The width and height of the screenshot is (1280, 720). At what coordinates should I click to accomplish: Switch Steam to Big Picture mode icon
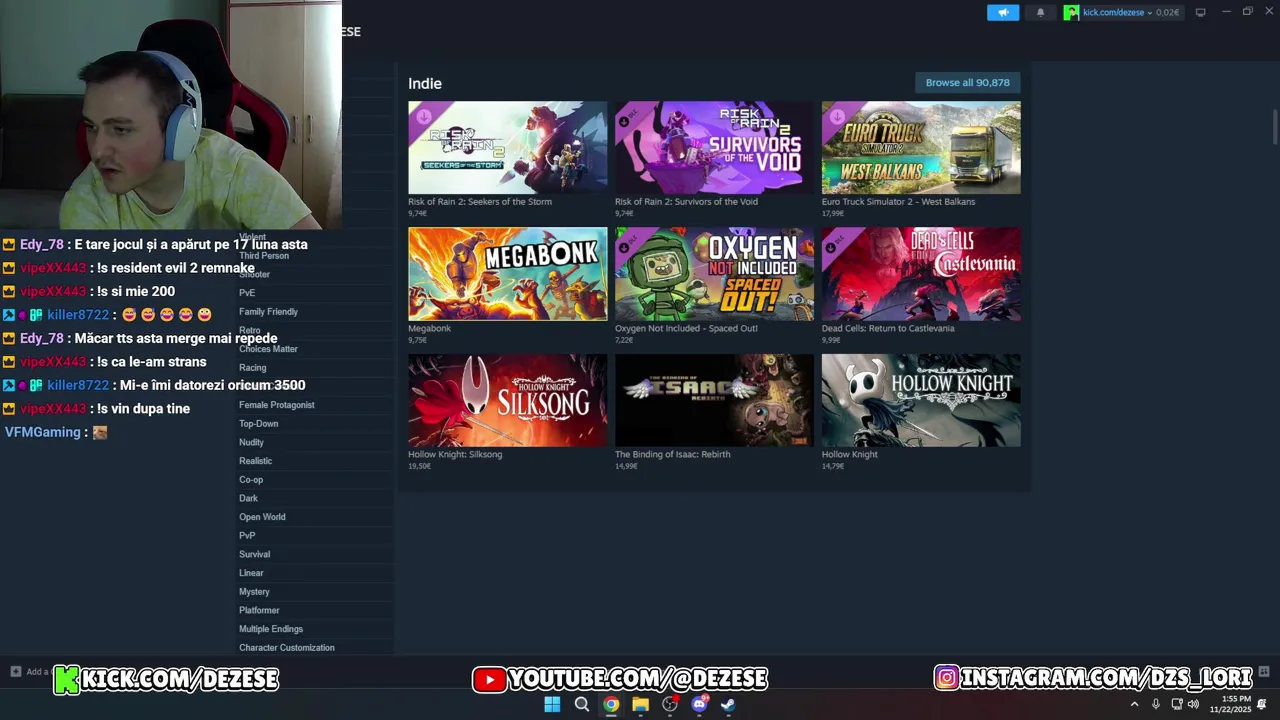[1201, 12]
